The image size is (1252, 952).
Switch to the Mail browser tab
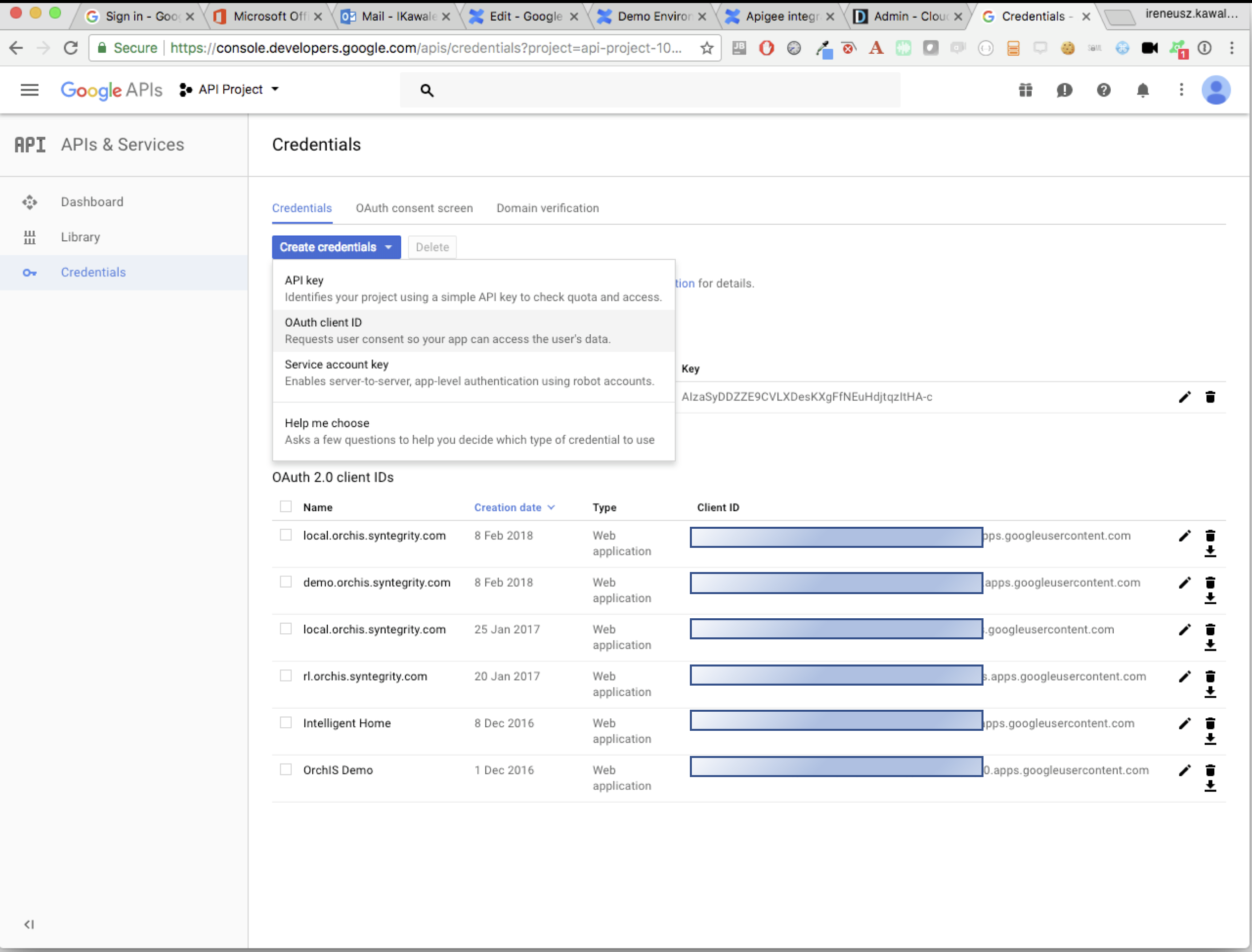coord(397,17)
